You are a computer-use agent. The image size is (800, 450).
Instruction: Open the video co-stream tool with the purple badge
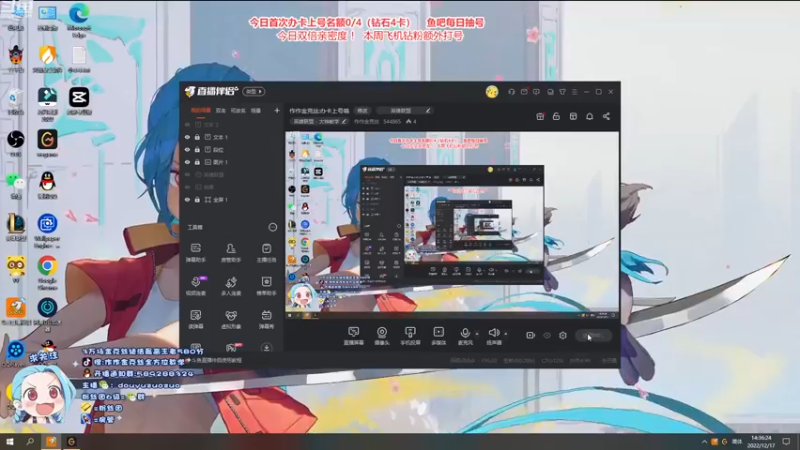[196, 286]
